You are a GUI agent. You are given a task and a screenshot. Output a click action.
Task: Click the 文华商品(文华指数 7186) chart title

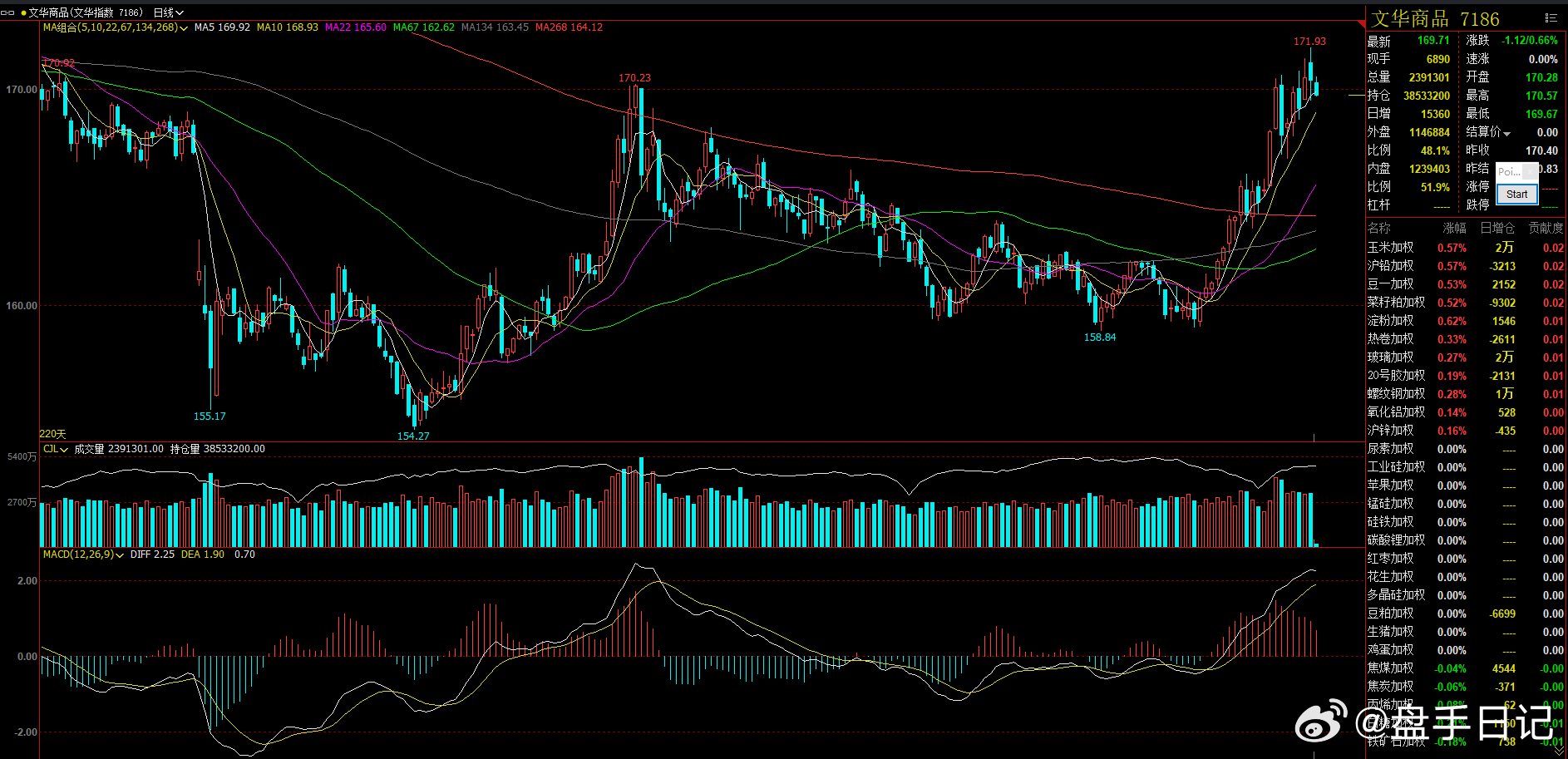[x=86, y=12]
